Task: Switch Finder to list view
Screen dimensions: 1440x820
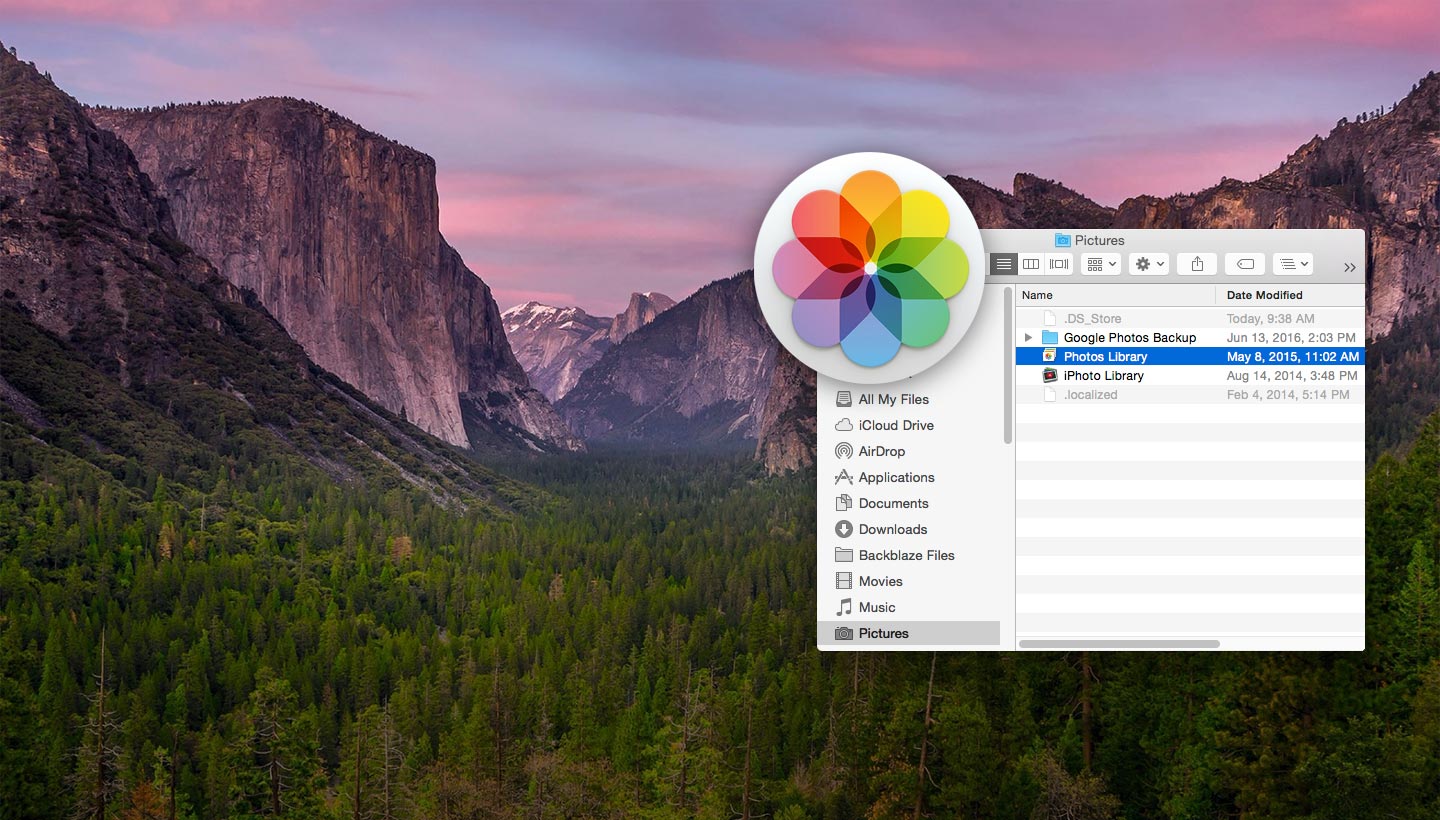Action: pos(1004,264)
